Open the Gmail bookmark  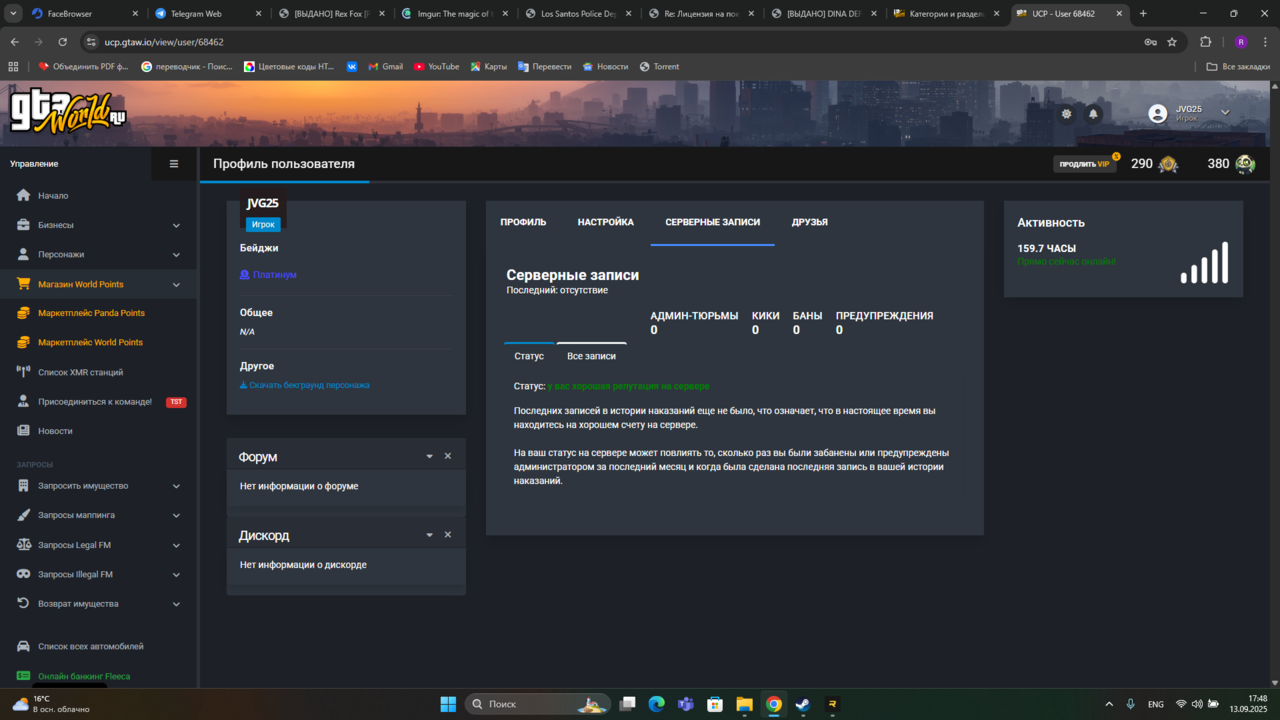(x=385, y=67)
